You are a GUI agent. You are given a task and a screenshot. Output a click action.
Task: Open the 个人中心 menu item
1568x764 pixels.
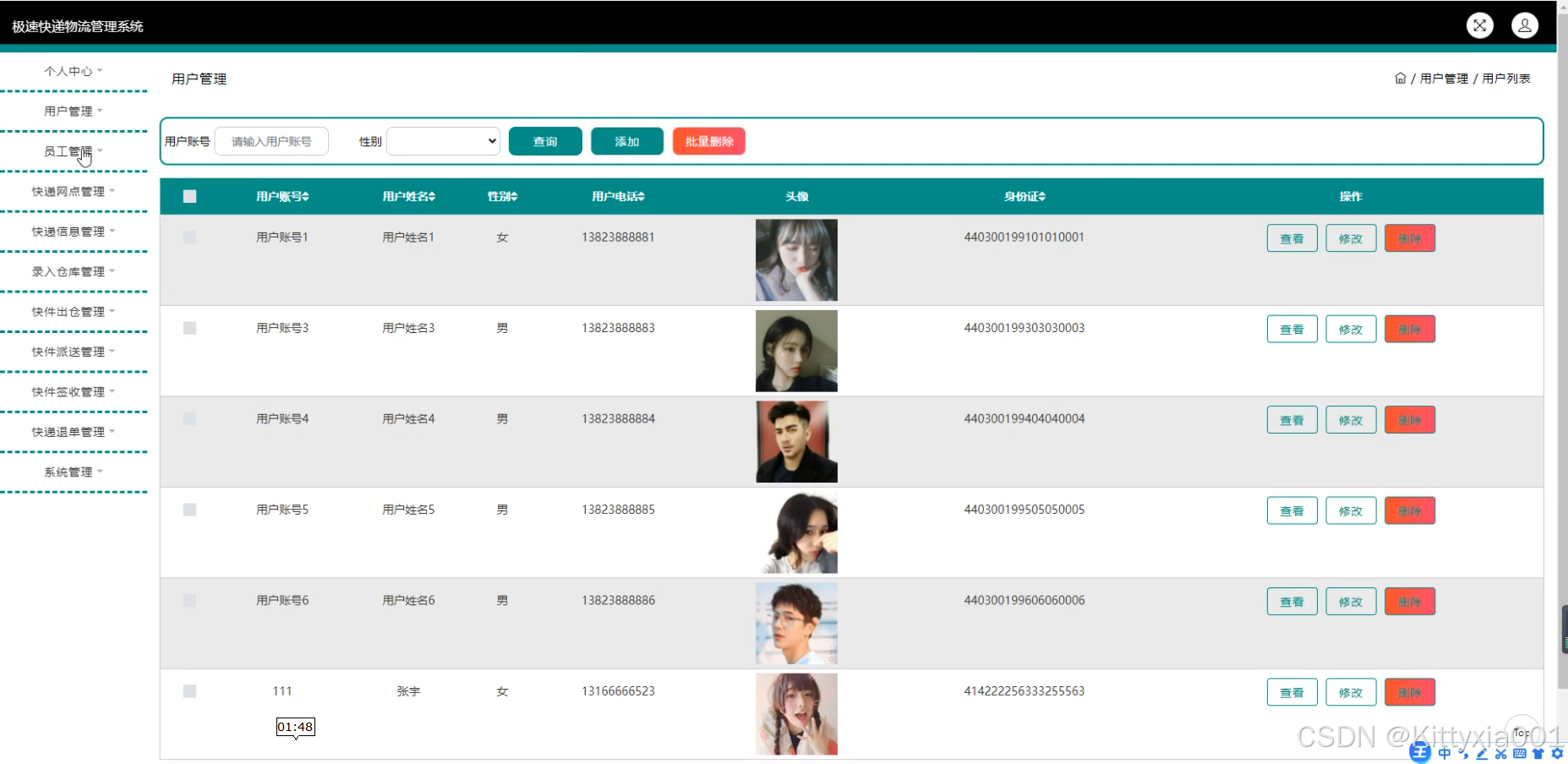(x=73, y=71)
